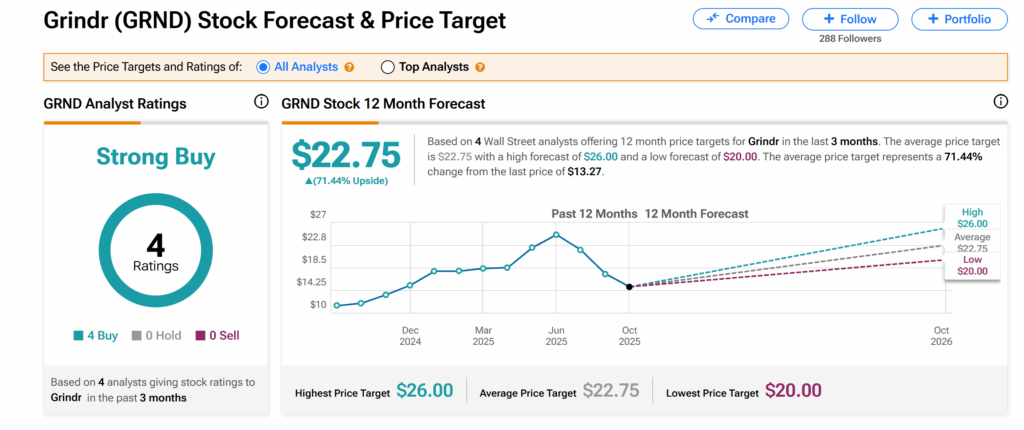Click help icon beside All Analysts
This screenshot has width=1024, height=430.
point(349,67)
